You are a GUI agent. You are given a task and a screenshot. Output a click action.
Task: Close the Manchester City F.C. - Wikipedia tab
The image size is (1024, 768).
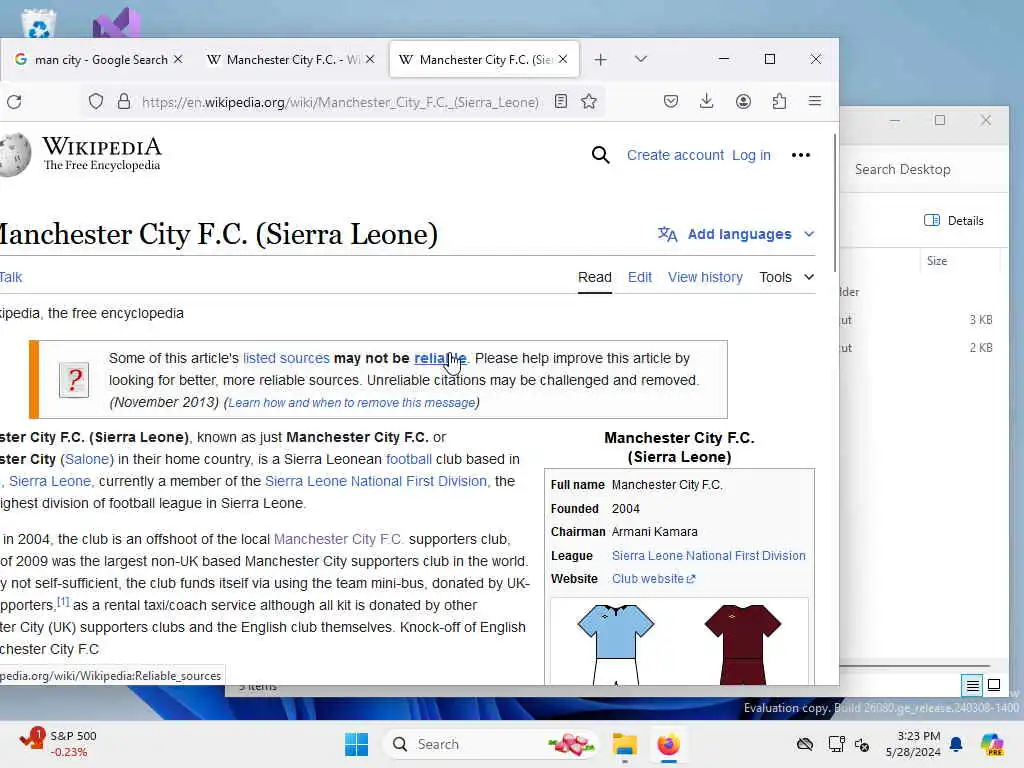pyautogui.click(x=370, y=59)
